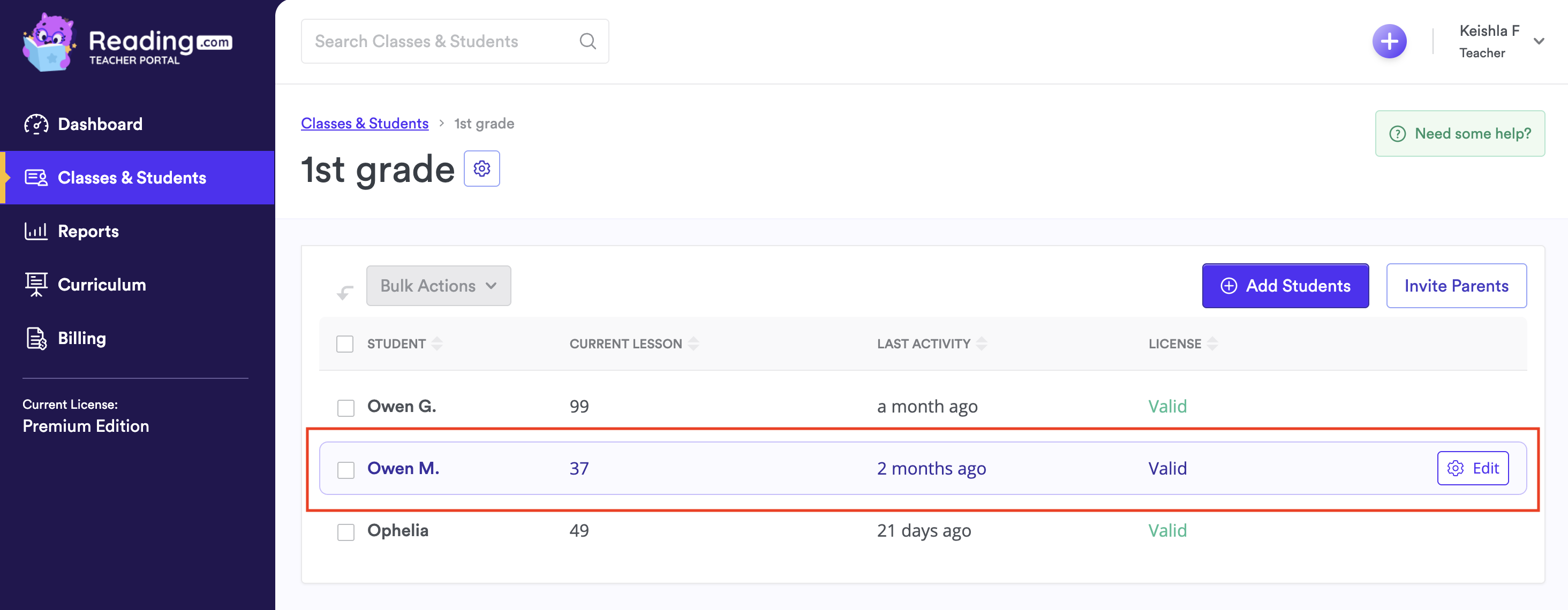Open Keishla F account menu chevron
The width and height of the screenshot is (1568, 610).
pos(1538,41)
